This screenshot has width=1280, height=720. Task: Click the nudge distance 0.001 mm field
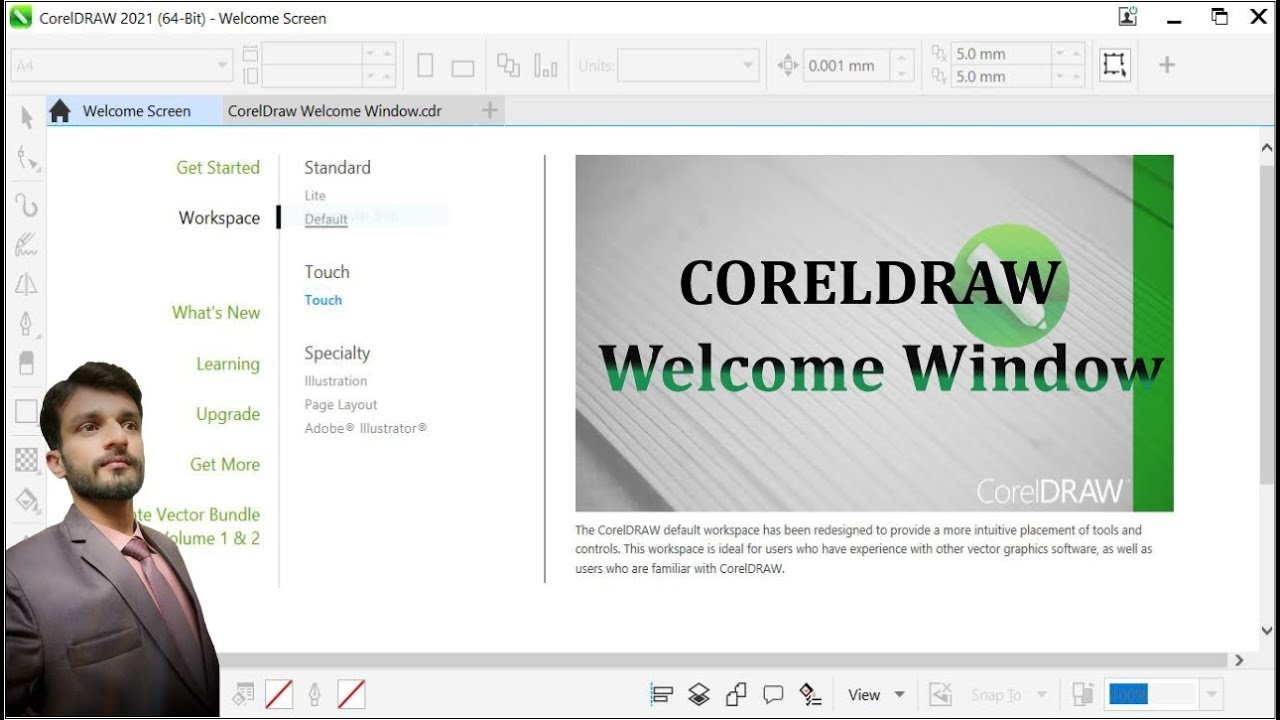(x=846, y=66)
